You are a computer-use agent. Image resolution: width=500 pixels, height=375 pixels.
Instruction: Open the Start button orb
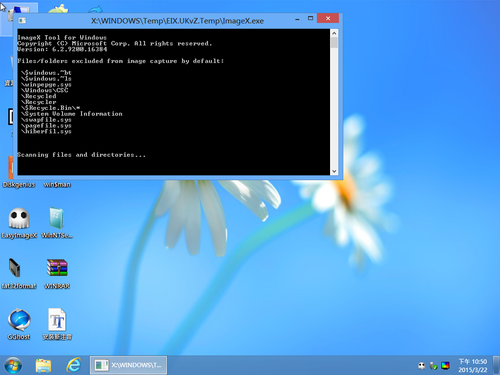(x=13, y=365)
